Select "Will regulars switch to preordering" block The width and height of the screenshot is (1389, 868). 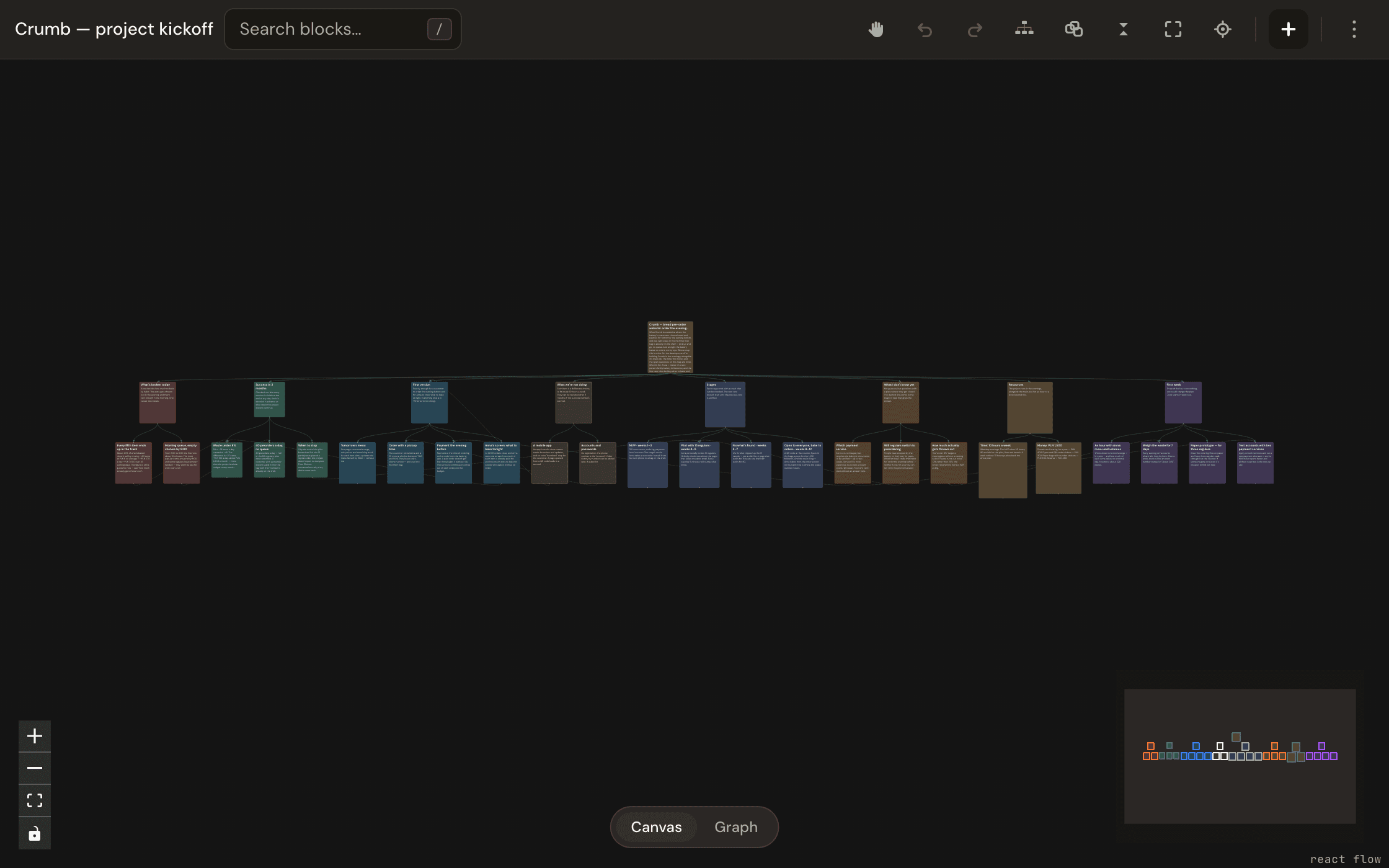(x=900, y=463)
